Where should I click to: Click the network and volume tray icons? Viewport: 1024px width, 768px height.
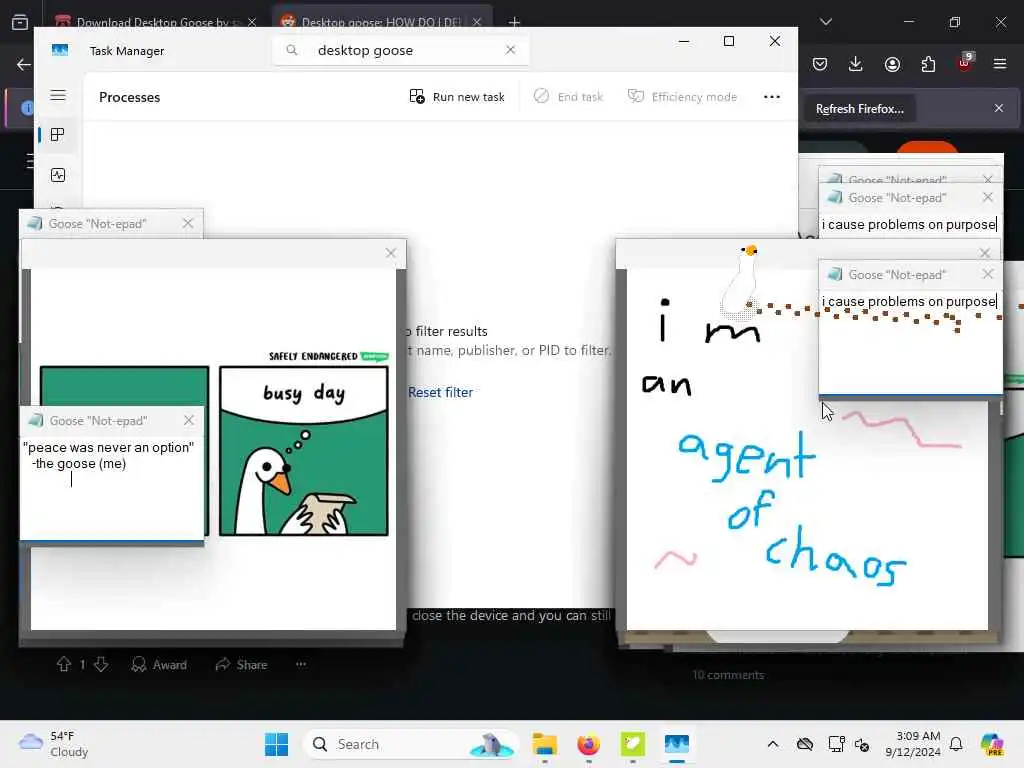[x=848, y=744]
